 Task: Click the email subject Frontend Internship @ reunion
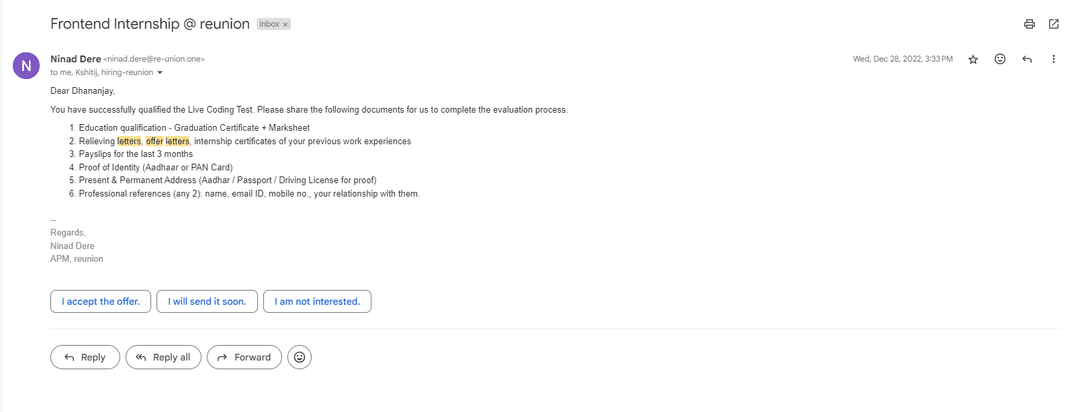[150, 24]
